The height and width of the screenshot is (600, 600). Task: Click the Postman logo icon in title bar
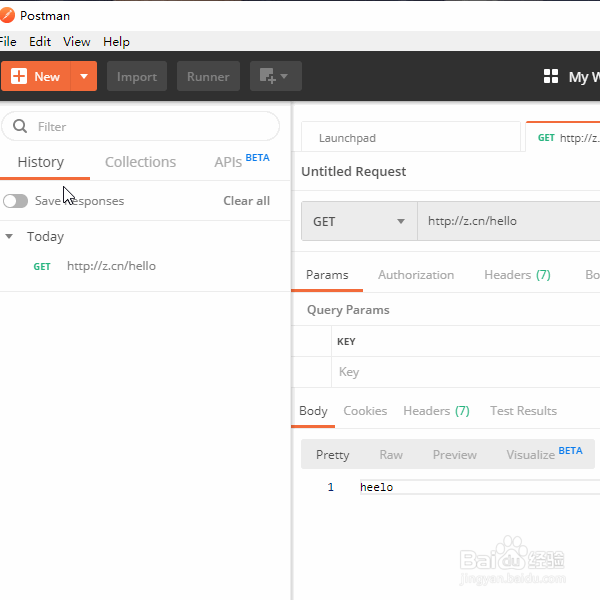7,15
